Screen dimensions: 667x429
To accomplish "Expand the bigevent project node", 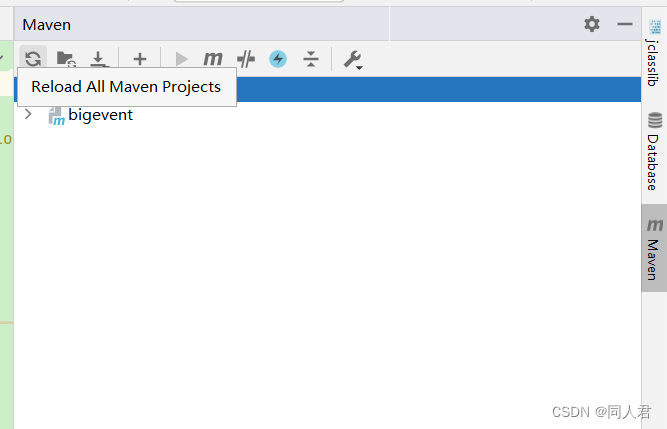I will pyautogui.click(x=28, y=114).
